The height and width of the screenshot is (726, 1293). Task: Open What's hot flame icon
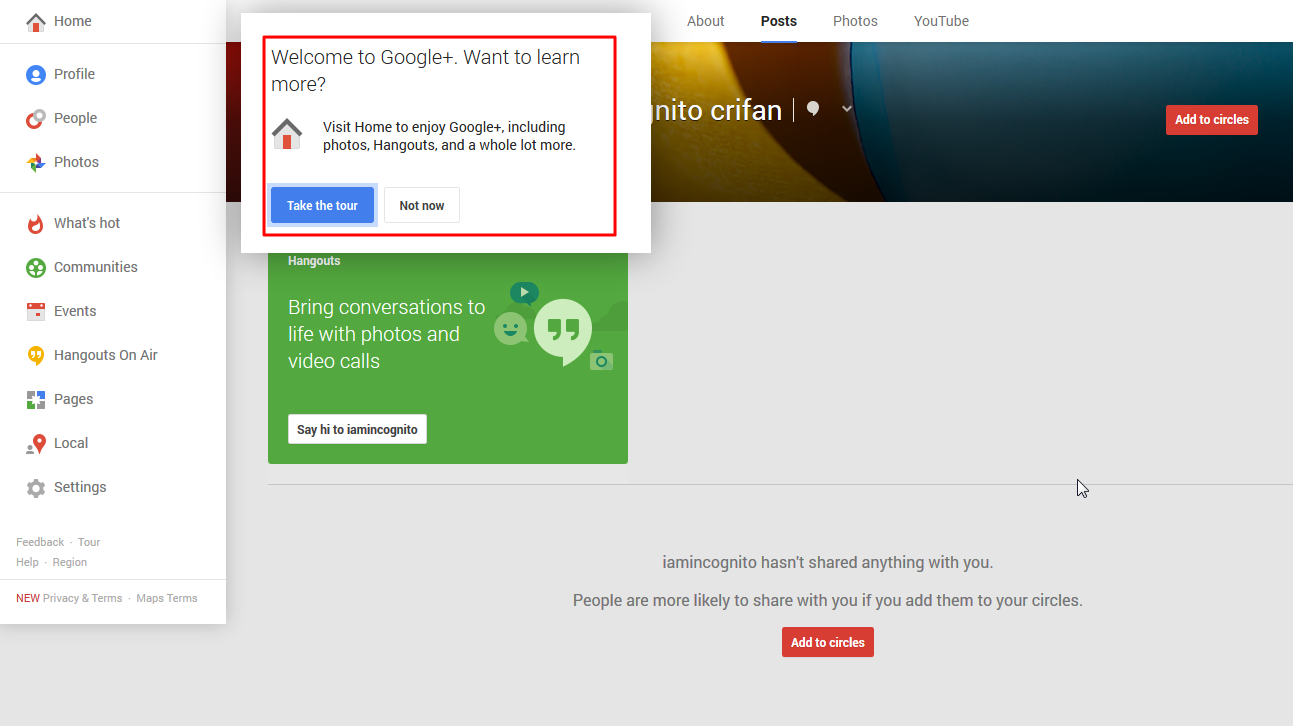point(36,223)
